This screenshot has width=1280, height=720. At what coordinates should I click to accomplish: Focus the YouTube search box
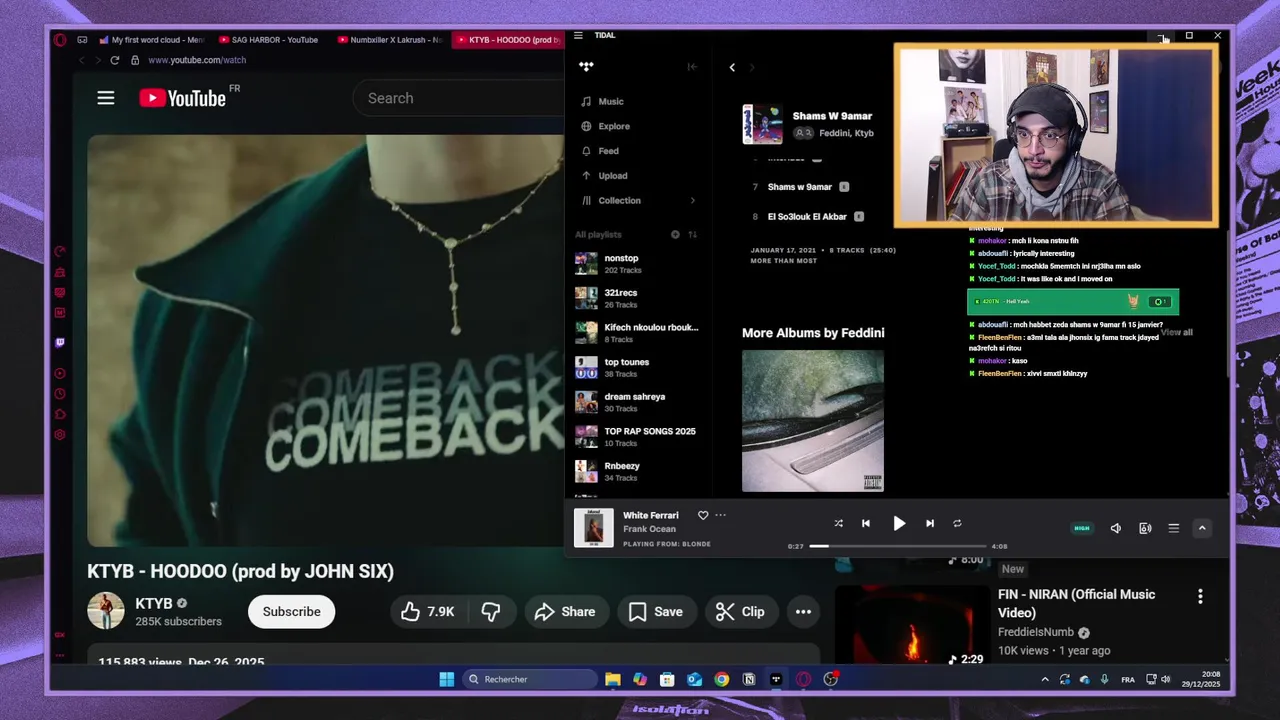(x=460, y=98)
